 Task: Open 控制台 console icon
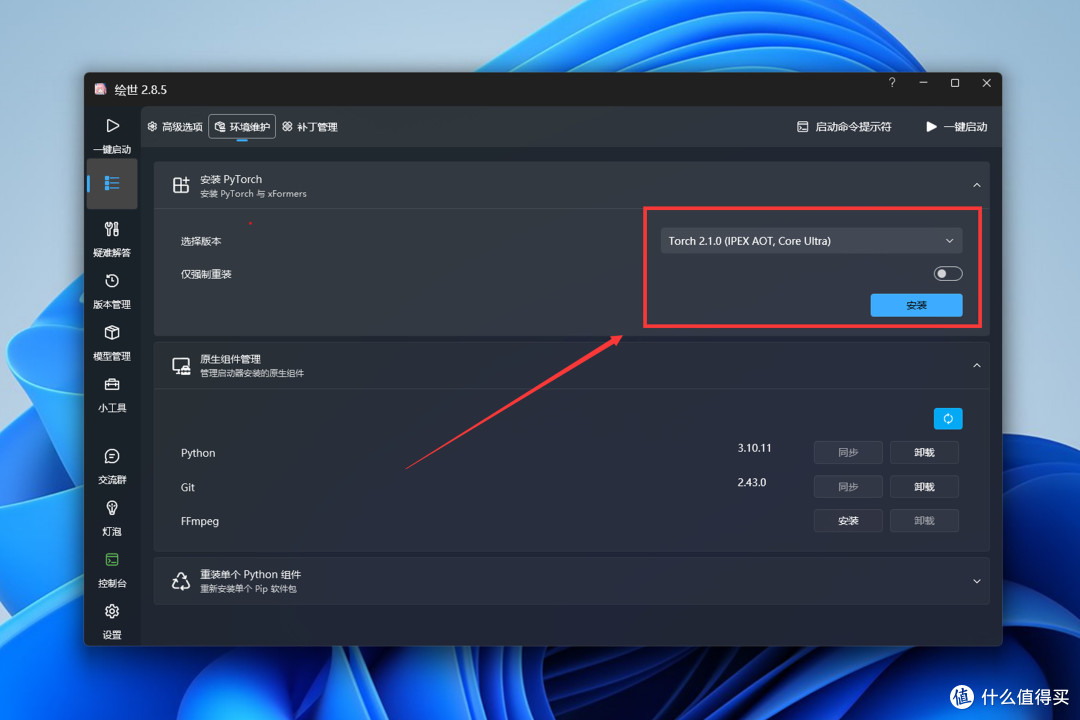point(112,559)
